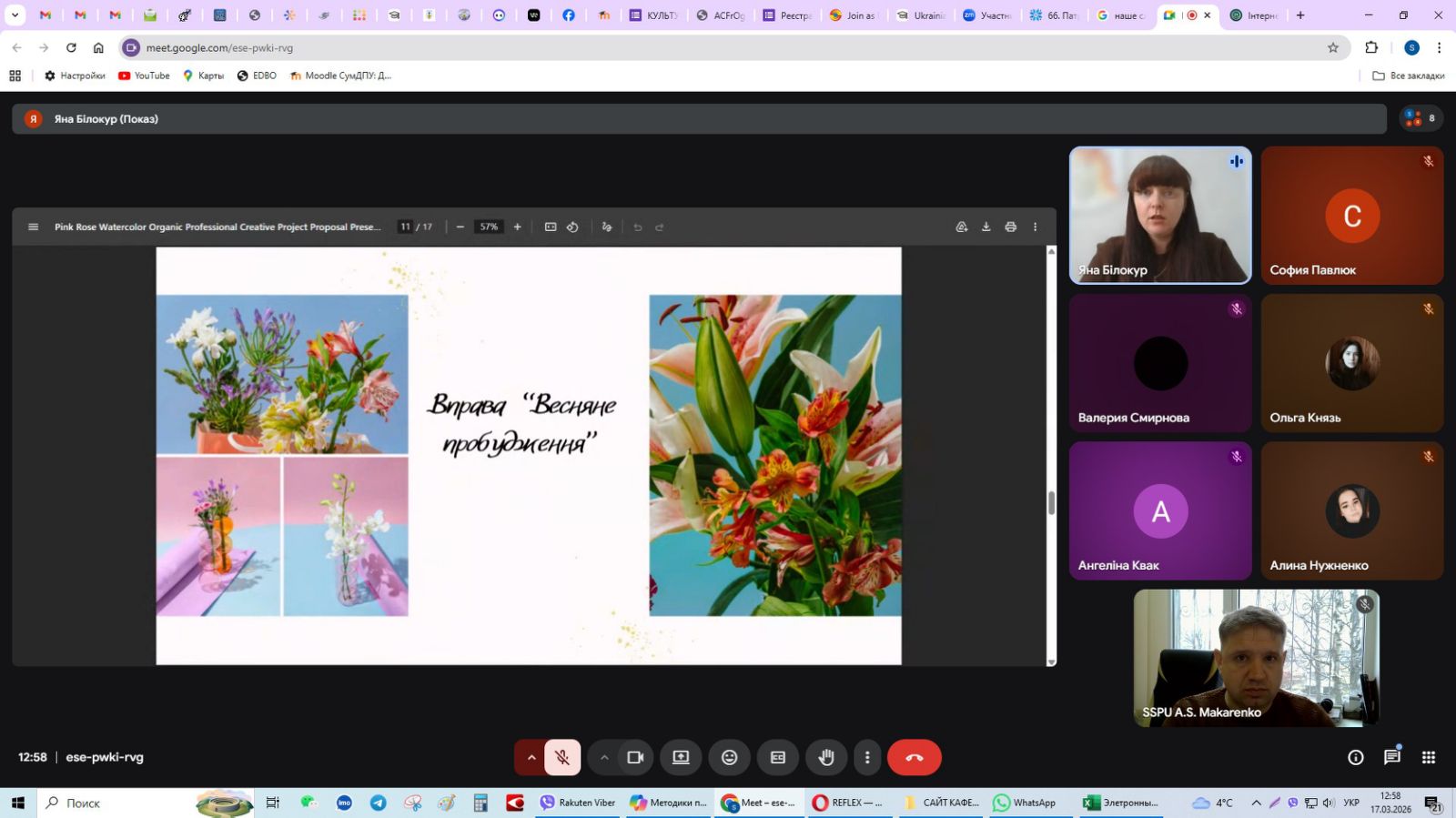Open YouTube bookmark in bookmarks bar
Viewport: 1456px width, 818px height.
point(144,76)
